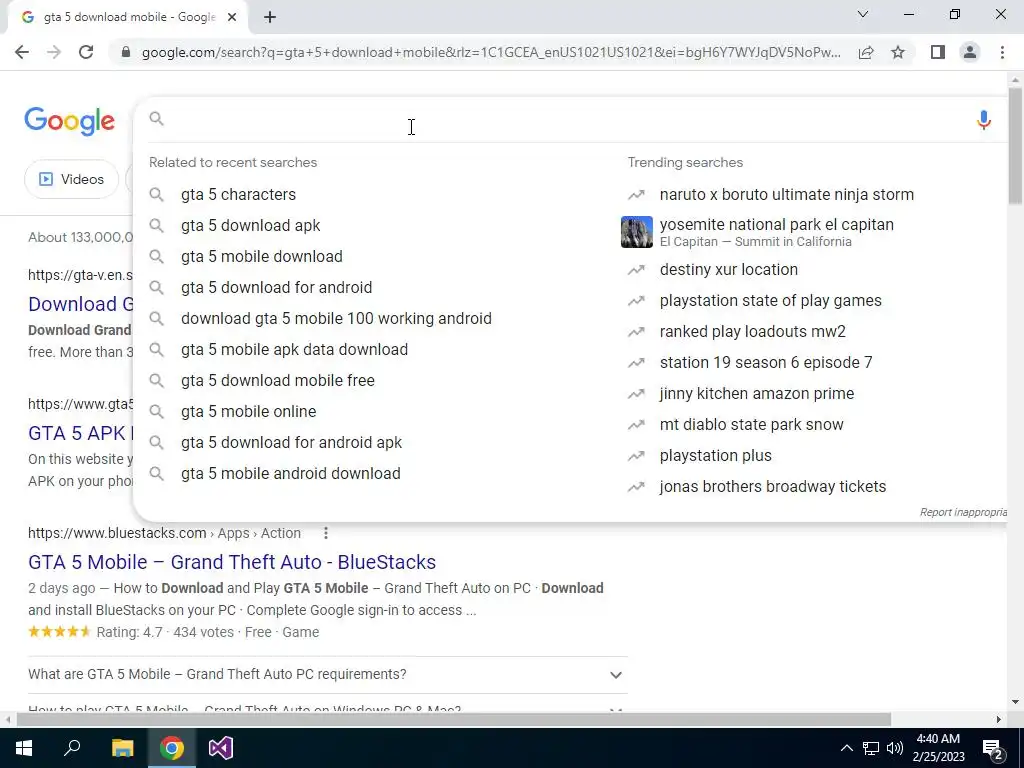This screenshot has width=1024, height=768.
Task: Select trending 'jinny kitchen amazon prime'
Action: click(757, 394)
